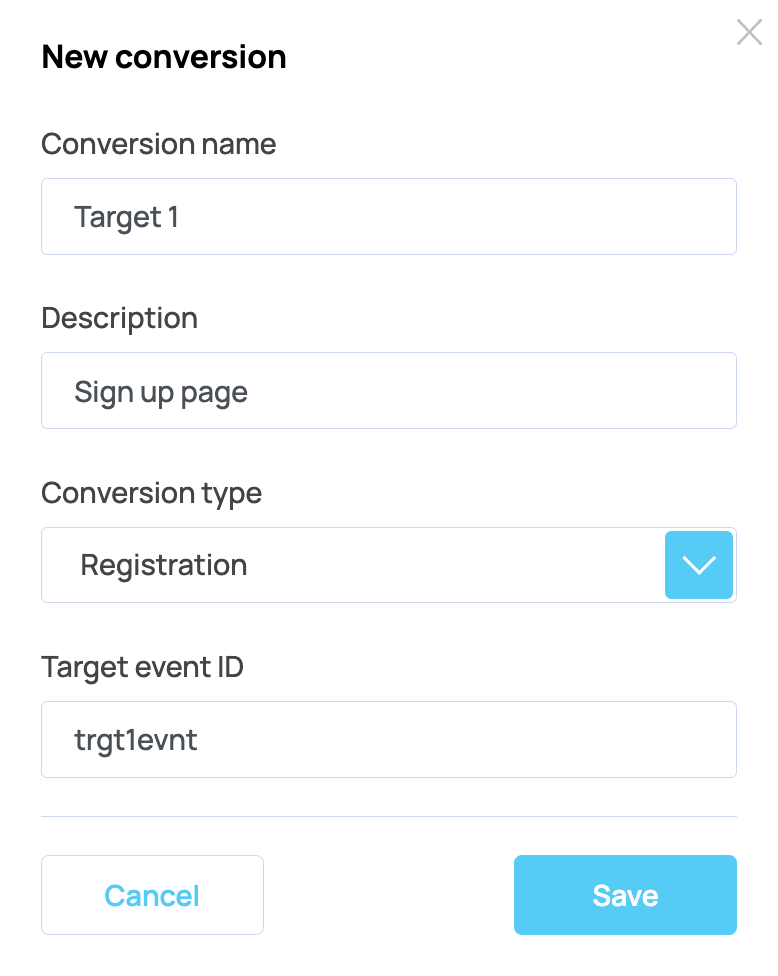Save the new conversion
This screenshot has height=976, width=778.
point(625,895)
